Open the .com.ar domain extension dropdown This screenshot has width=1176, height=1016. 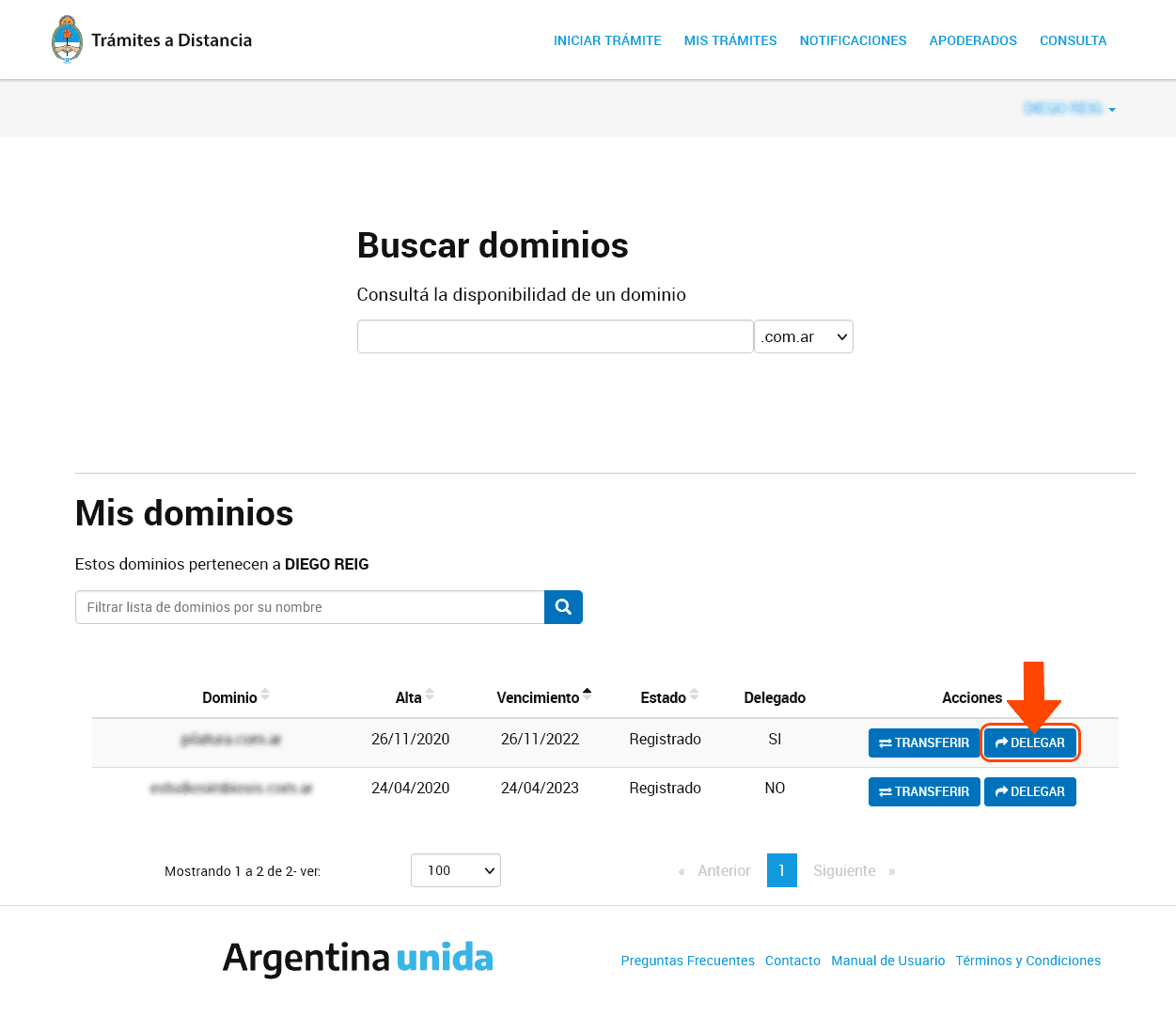tap(804, 336)
